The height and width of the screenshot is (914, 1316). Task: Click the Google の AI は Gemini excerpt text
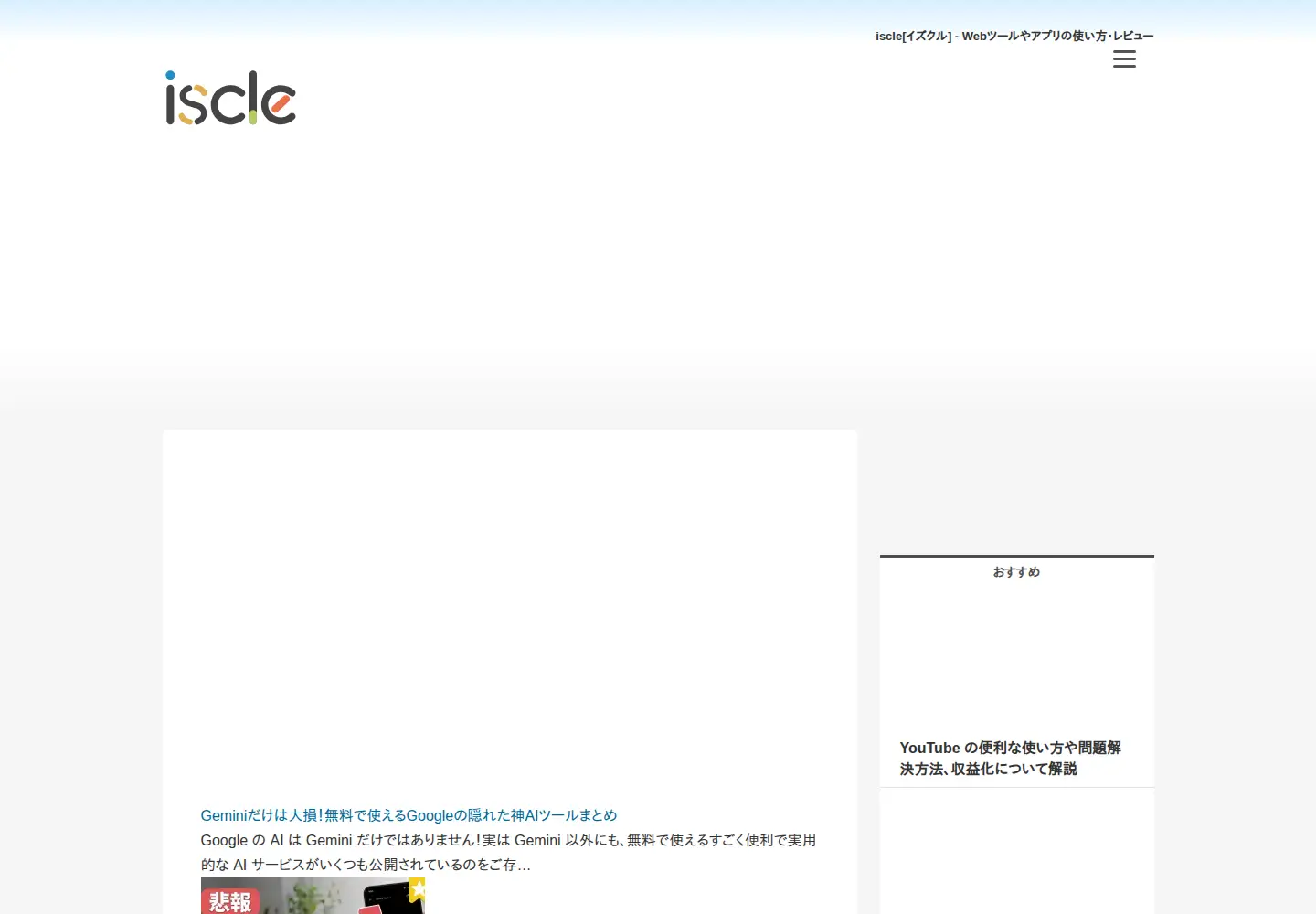pos(508,852)
